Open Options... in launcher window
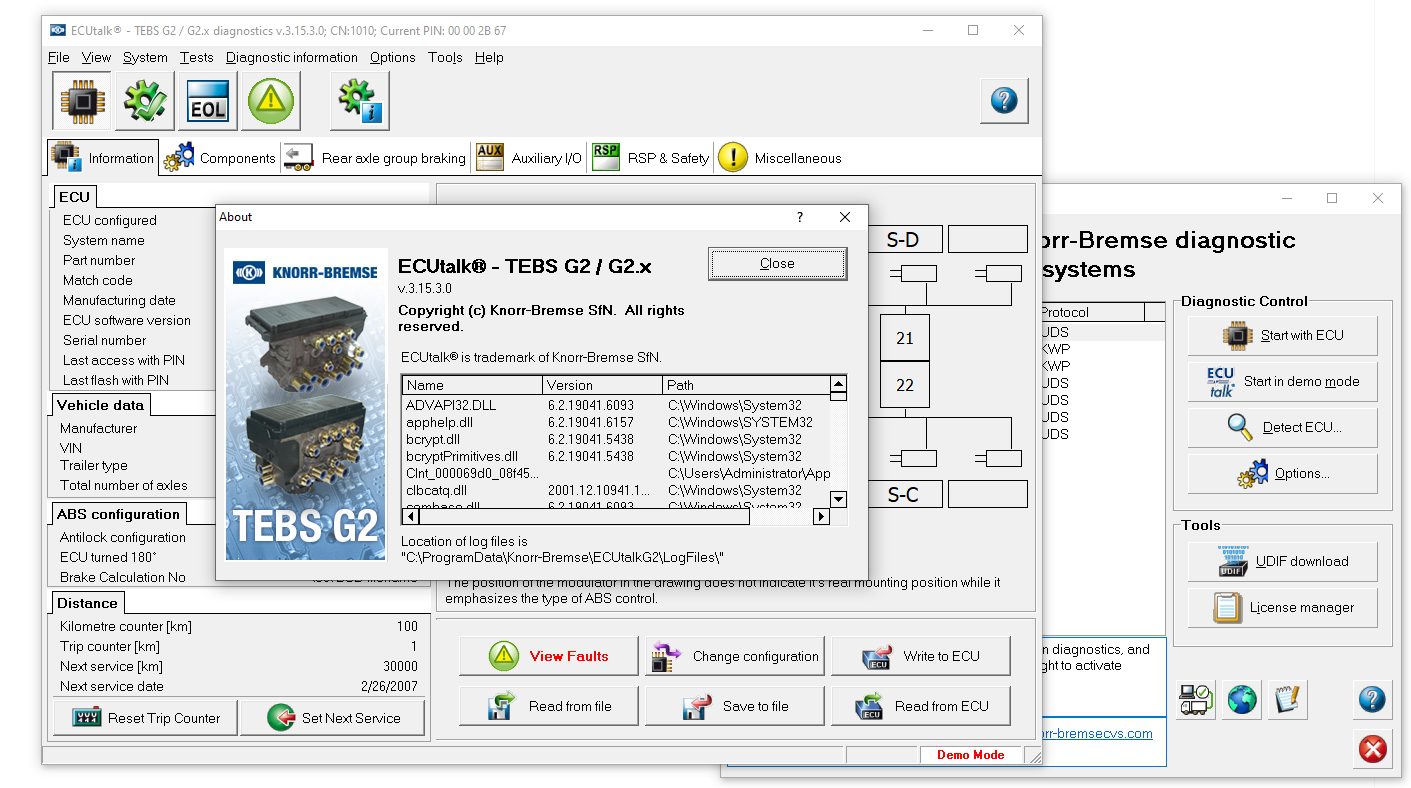This screenshot has height=788, width=1411. click(x=1282, y=473)
